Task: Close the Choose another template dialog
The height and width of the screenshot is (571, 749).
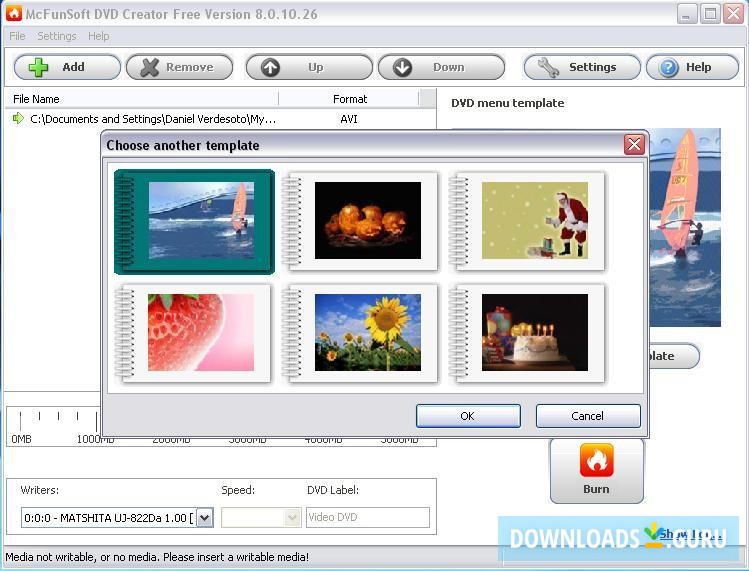Action: pyautogui.click(x=634, y=144)
